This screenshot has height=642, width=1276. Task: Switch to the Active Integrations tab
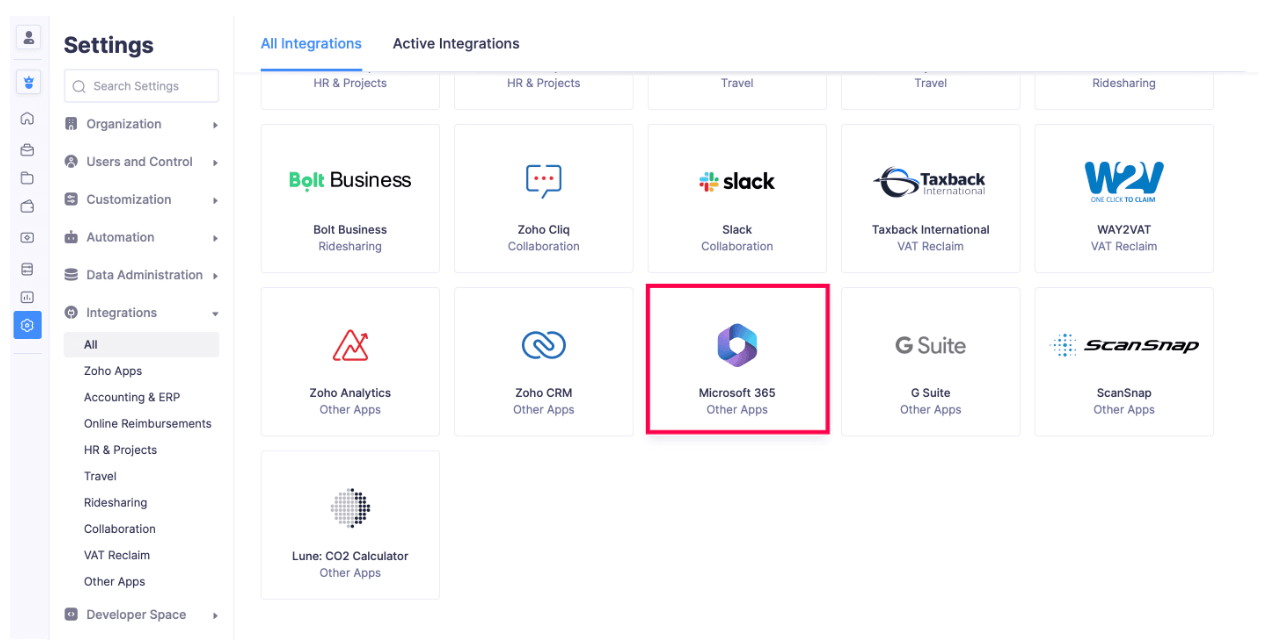point(456,43)
